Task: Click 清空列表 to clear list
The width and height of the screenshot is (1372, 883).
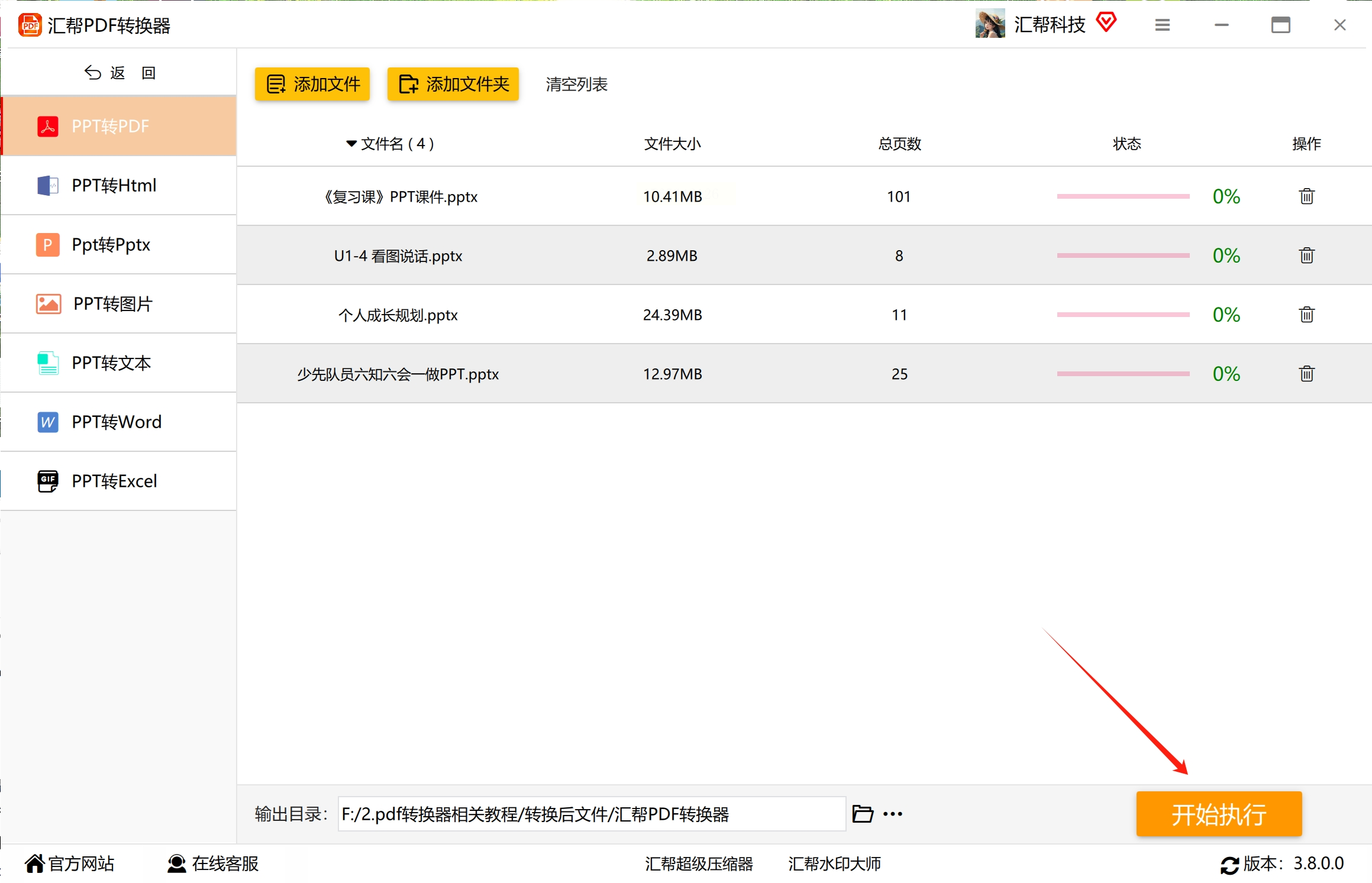Action: [x=576, y=85]
